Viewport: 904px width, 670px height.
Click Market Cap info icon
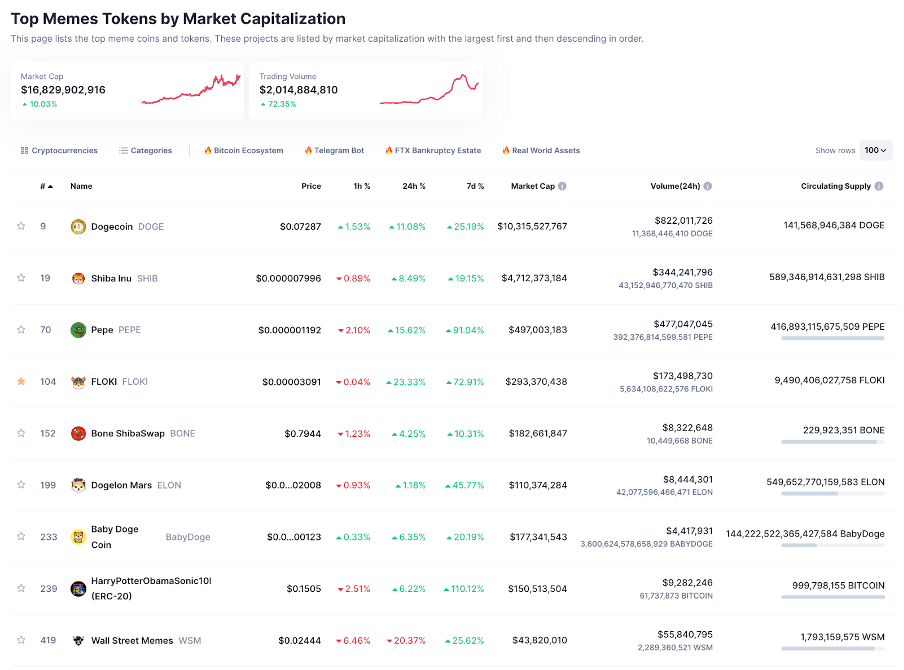pyautogui.click(x=562, y=186)
